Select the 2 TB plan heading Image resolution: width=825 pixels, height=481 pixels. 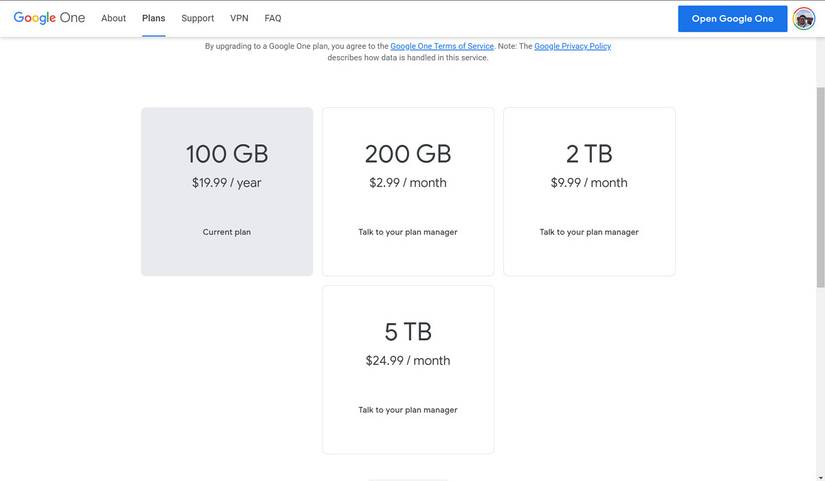(x=589, y=154)
